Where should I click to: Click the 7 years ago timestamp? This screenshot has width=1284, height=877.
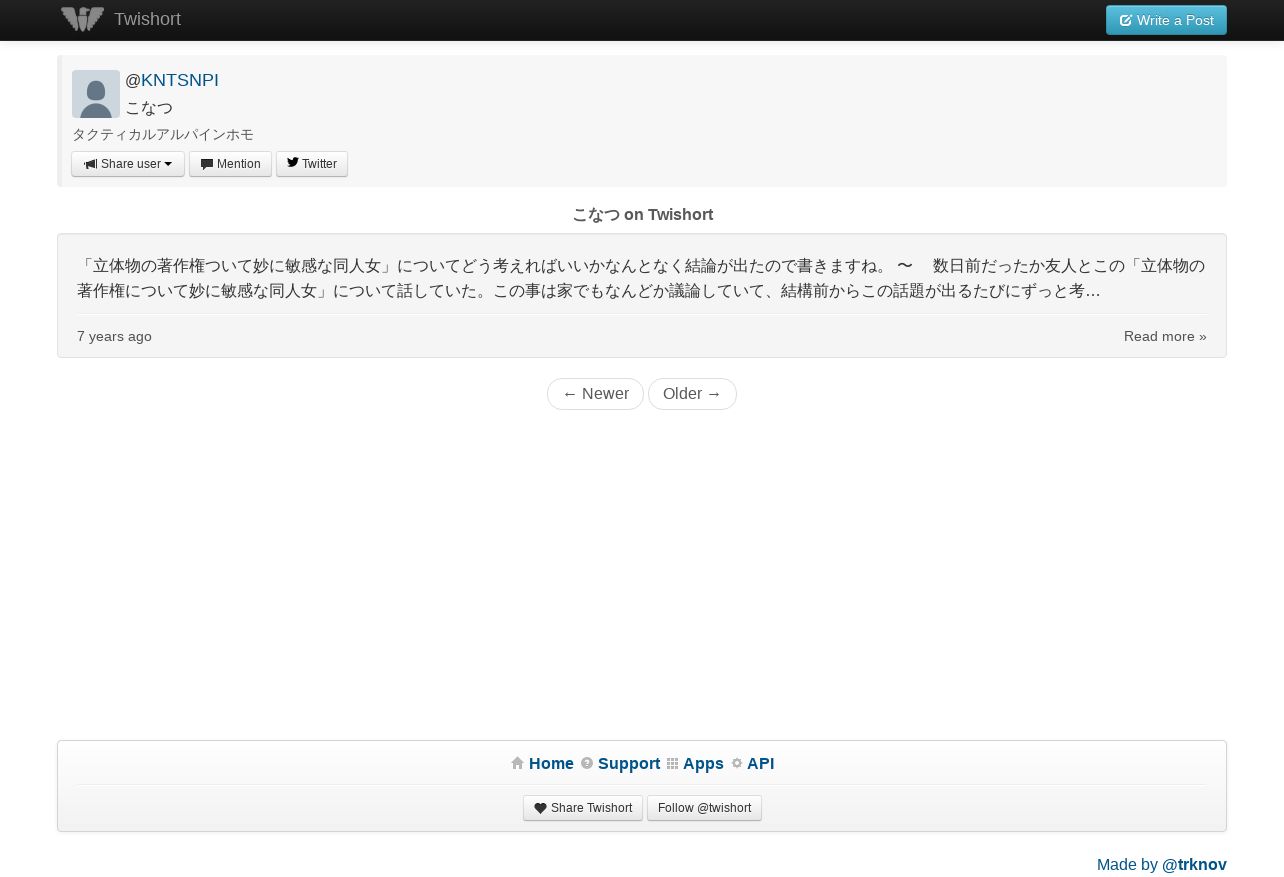pyautogui.click(x=114, y=336)
